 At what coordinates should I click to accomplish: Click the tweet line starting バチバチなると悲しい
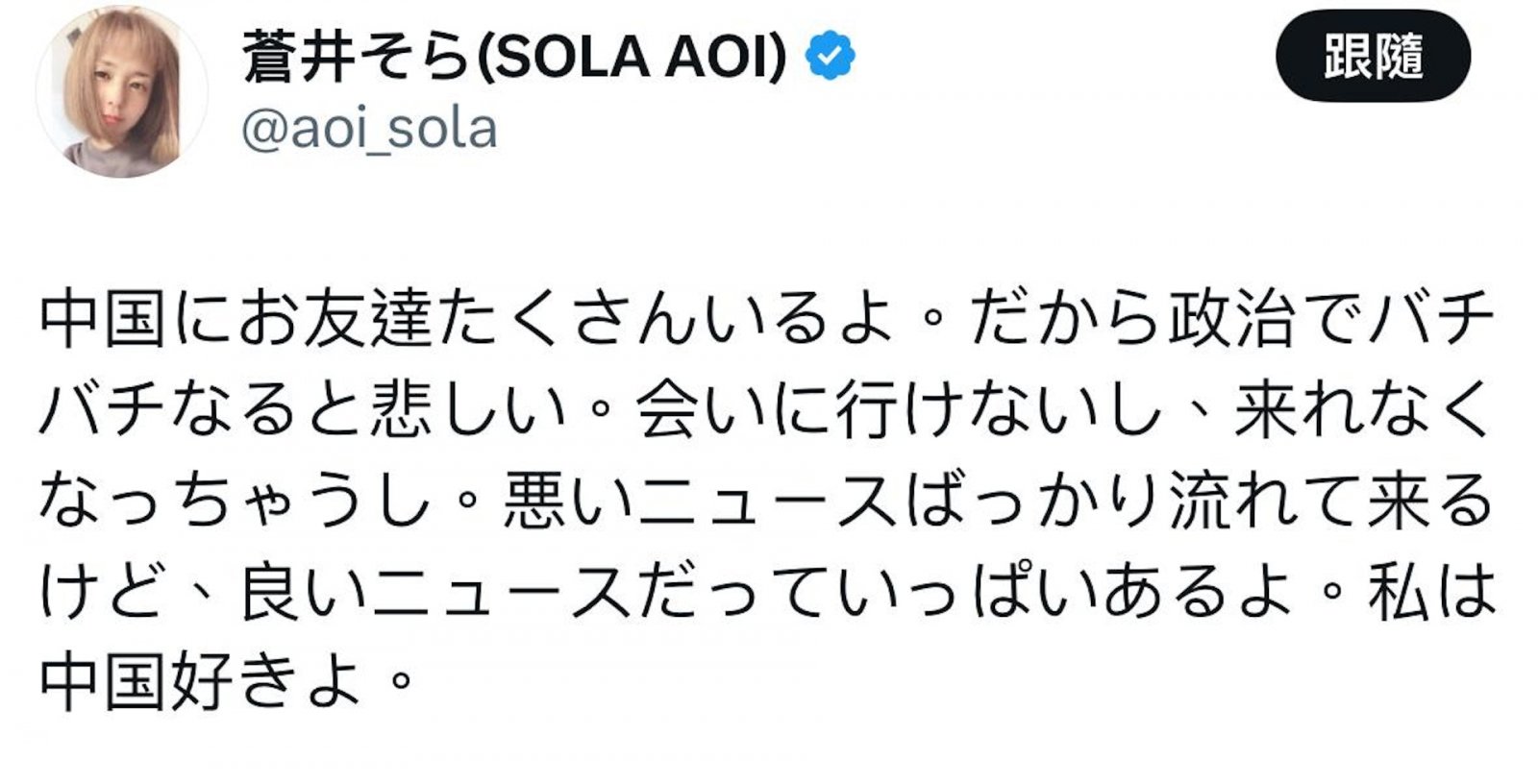tap(767, 409)
